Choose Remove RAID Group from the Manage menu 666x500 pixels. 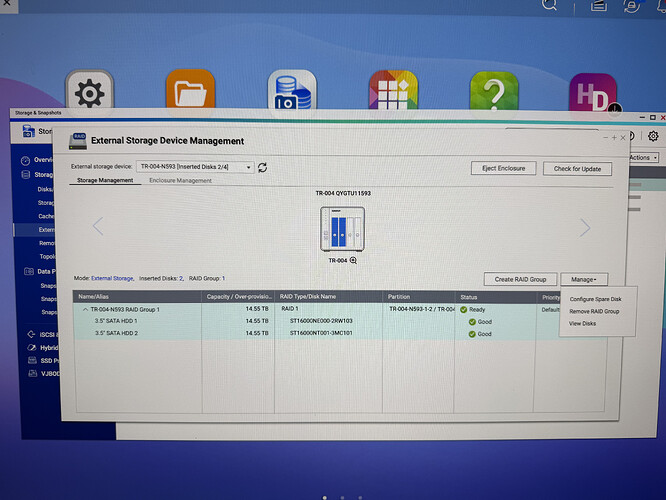pyautogui.click(x=594, y=311)
